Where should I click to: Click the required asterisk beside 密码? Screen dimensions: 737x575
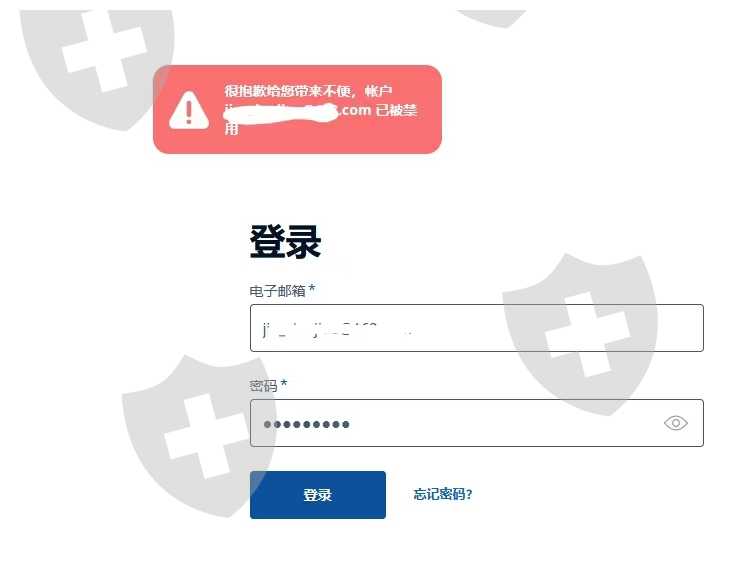tap(284, 384)
